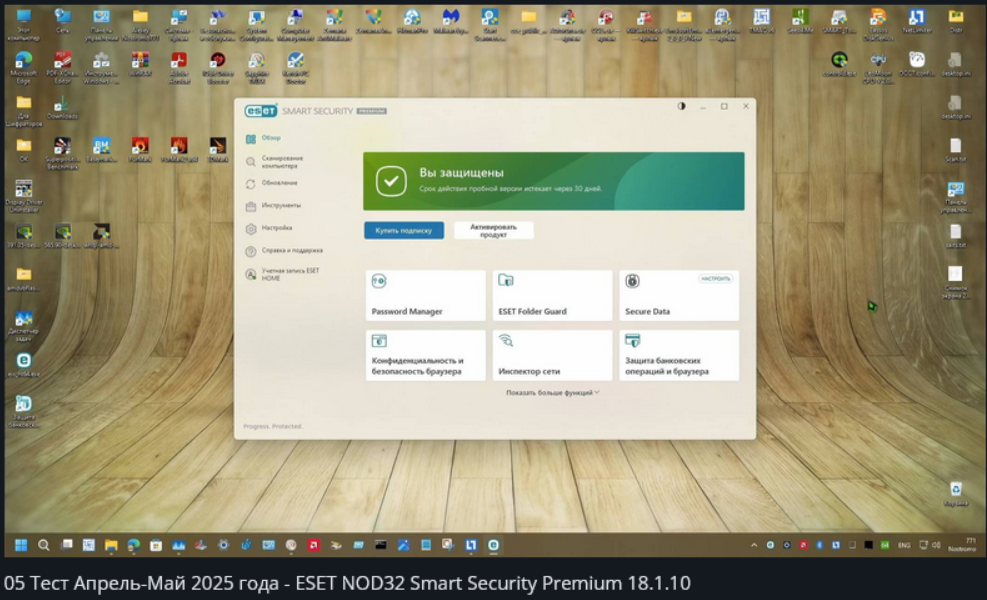Open the Downloads desktop shortcut

(62, 107)
